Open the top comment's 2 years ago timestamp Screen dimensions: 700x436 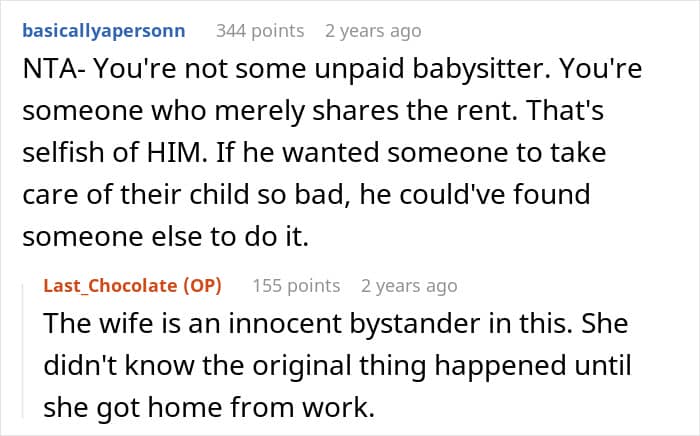373,31
